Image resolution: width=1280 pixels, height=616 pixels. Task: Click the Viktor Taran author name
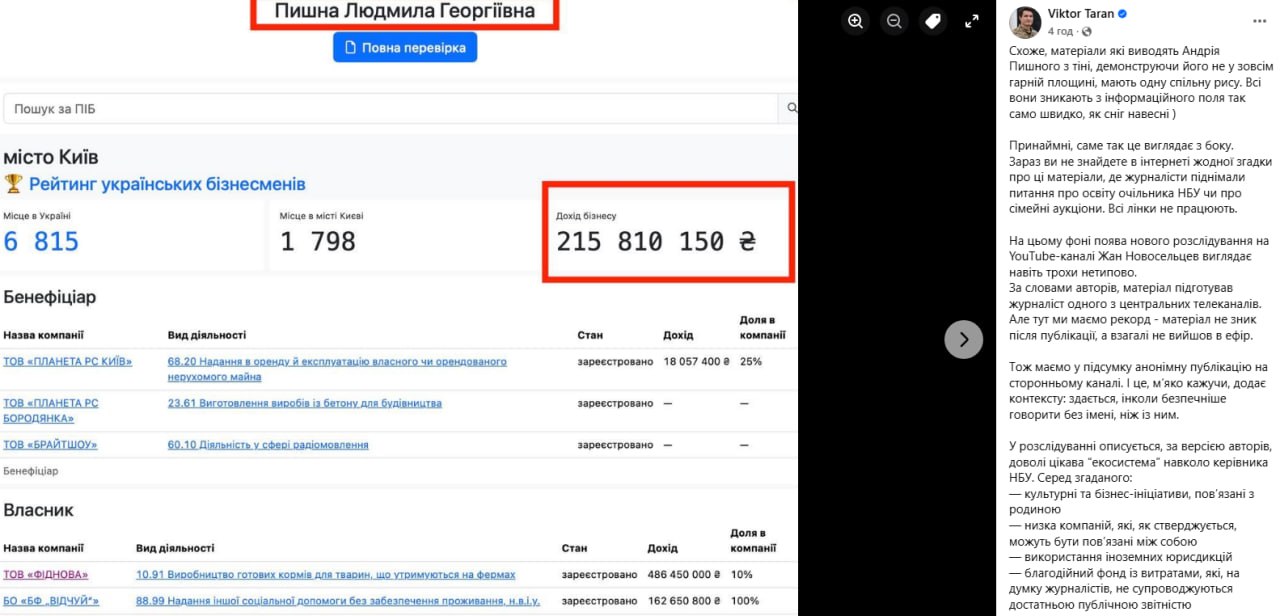click(x=1079, y=14)
